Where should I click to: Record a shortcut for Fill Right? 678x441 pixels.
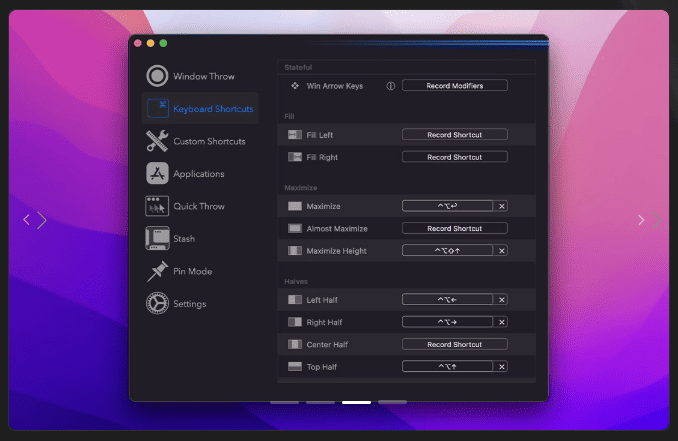(x=455, y=157)
